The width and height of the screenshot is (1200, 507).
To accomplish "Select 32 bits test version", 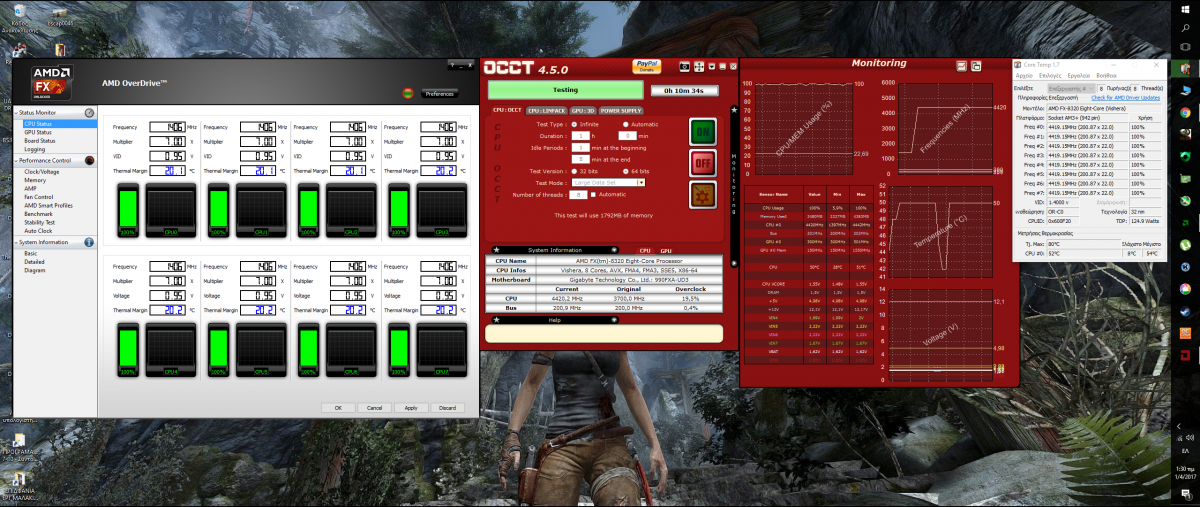I will (573, 171).
